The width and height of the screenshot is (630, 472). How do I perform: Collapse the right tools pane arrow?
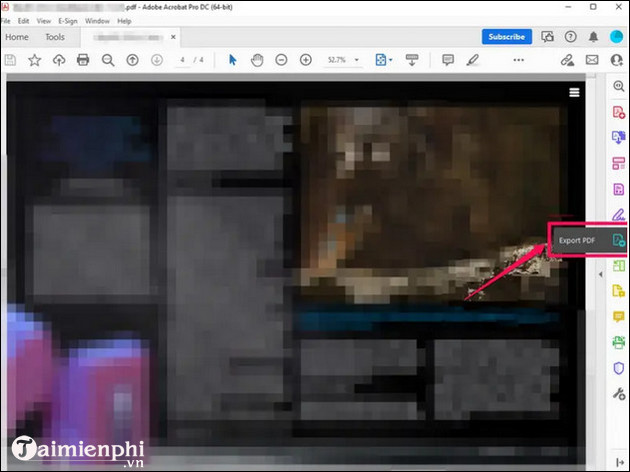click(x=602, y=273)
